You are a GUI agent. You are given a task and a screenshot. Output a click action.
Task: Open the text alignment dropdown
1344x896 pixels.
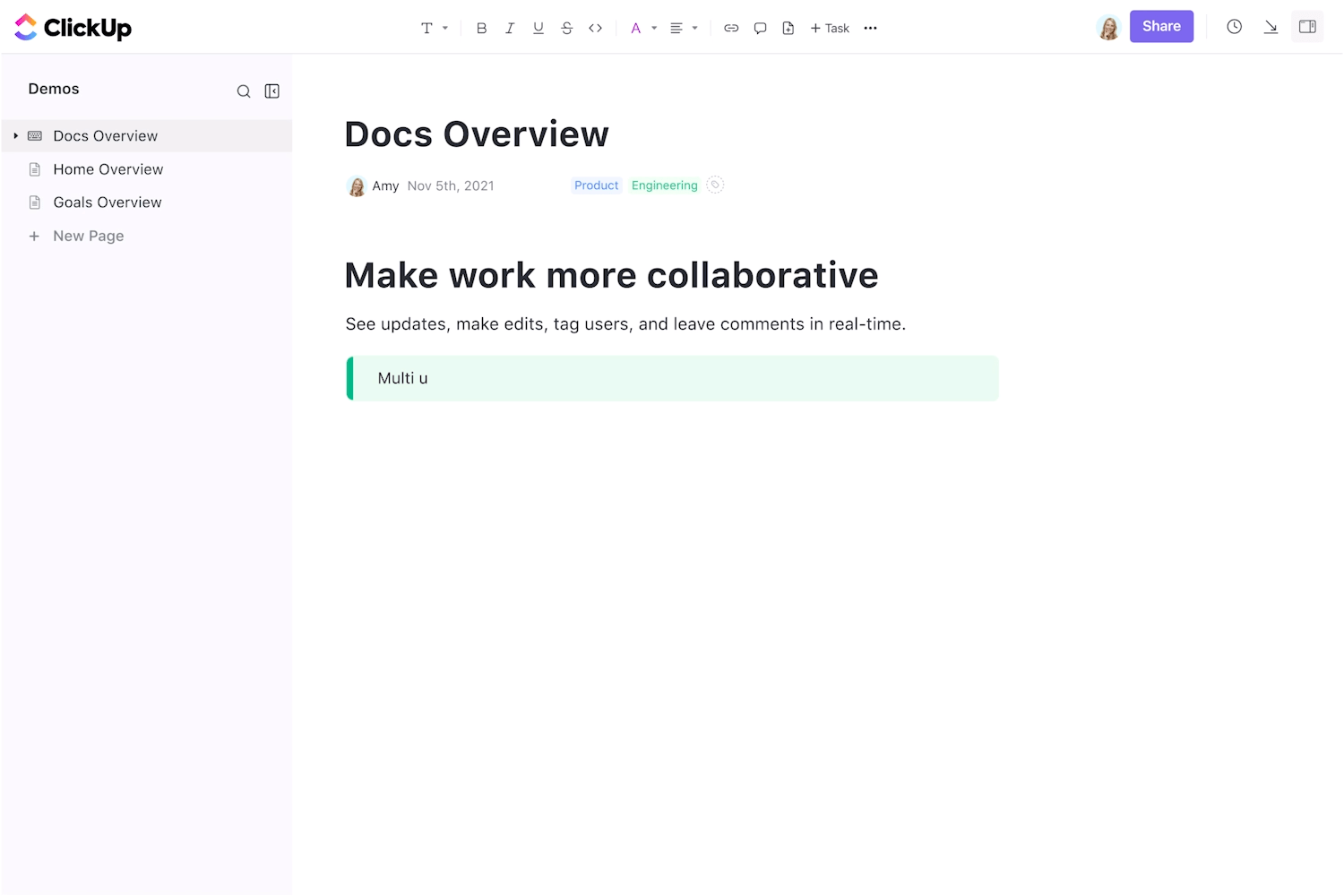pos(684,28)
